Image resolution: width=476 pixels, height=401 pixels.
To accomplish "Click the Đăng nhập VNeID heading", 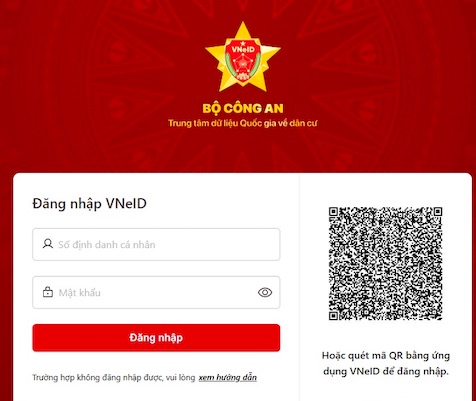I will point(89,203).
